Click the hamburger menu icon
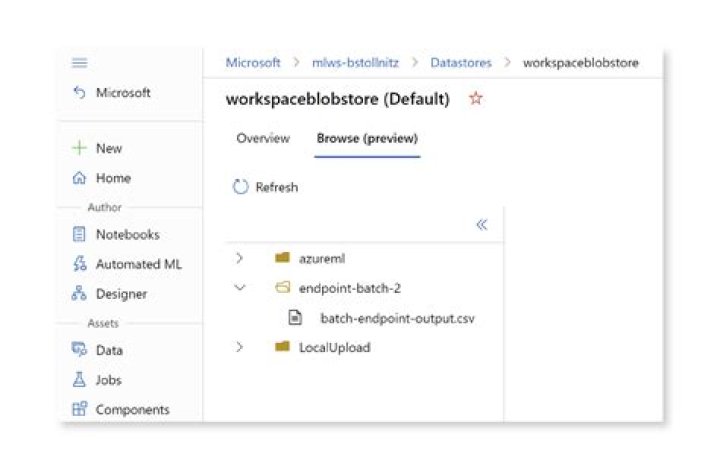The image size is (720, 469). pos(80,63)
